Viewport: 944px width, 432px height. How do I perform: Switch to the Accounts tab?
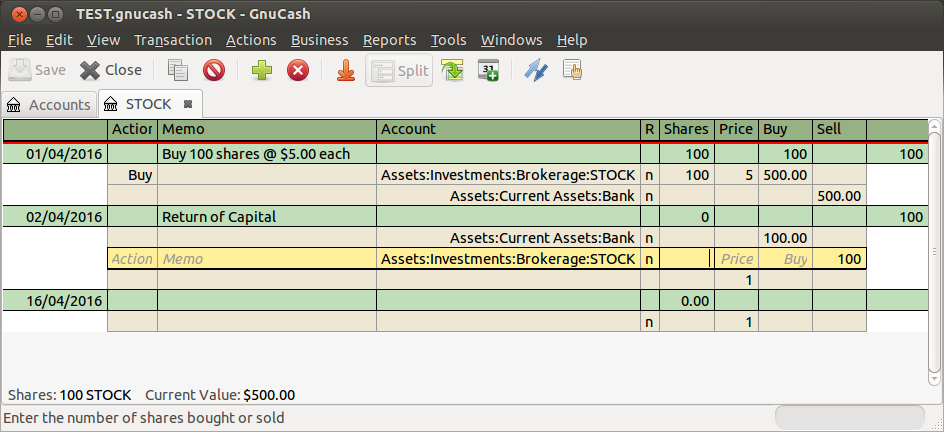(50, 104)
